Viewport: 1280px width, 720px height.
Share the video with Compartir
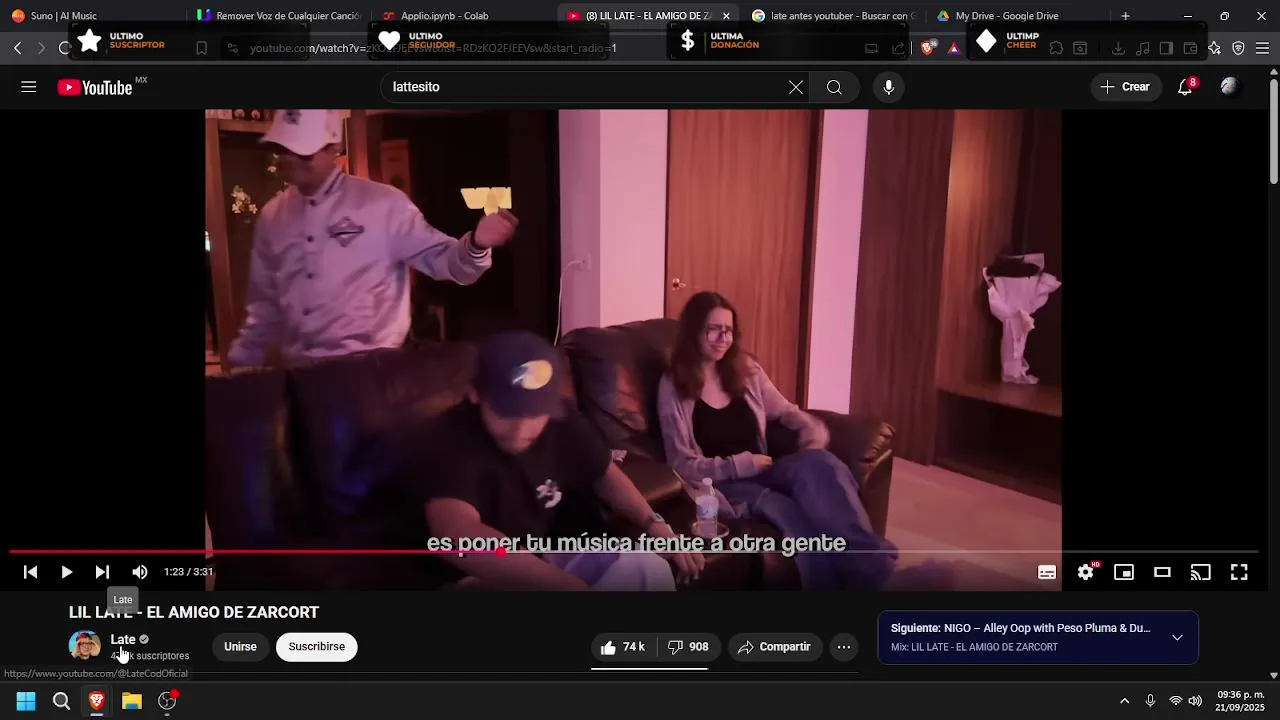point(774,647)
